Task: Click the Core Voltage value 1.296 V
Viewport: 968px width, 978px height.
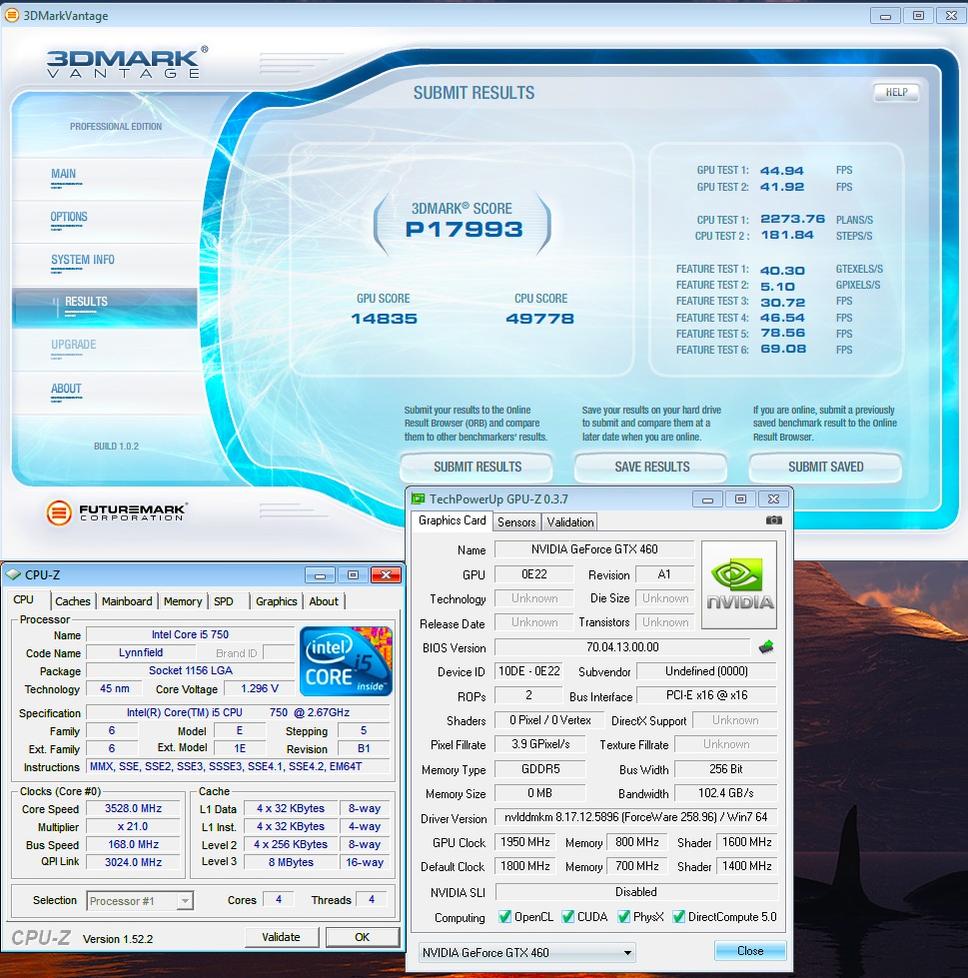Action: coord(259,689)
